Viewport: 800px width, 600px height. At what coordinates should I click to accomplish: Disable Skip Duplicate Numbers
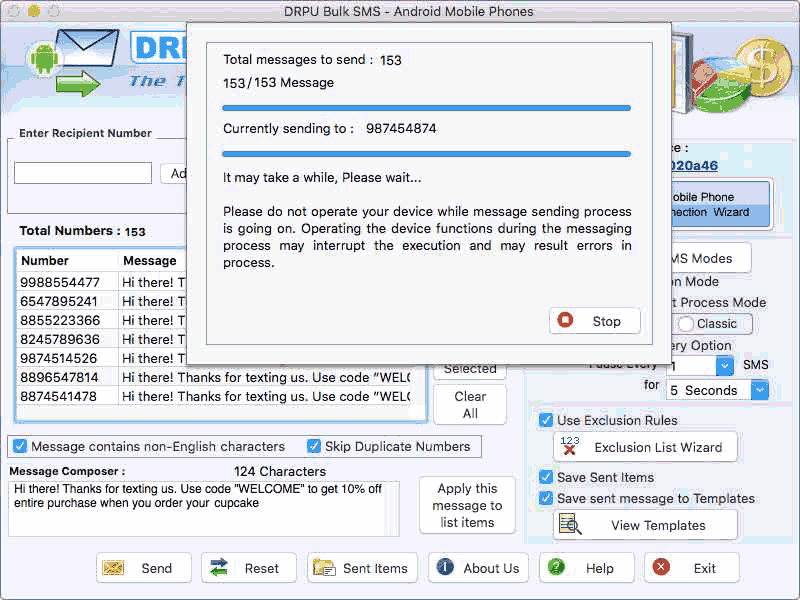(313, 446)
